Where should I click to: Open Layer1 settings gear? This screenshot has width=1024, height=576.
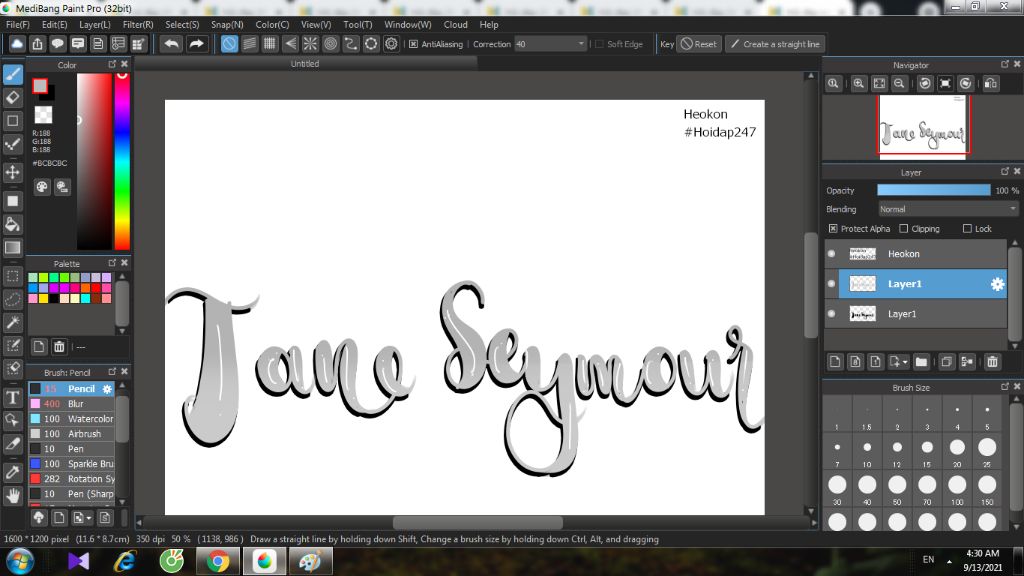tap(997, 284)
